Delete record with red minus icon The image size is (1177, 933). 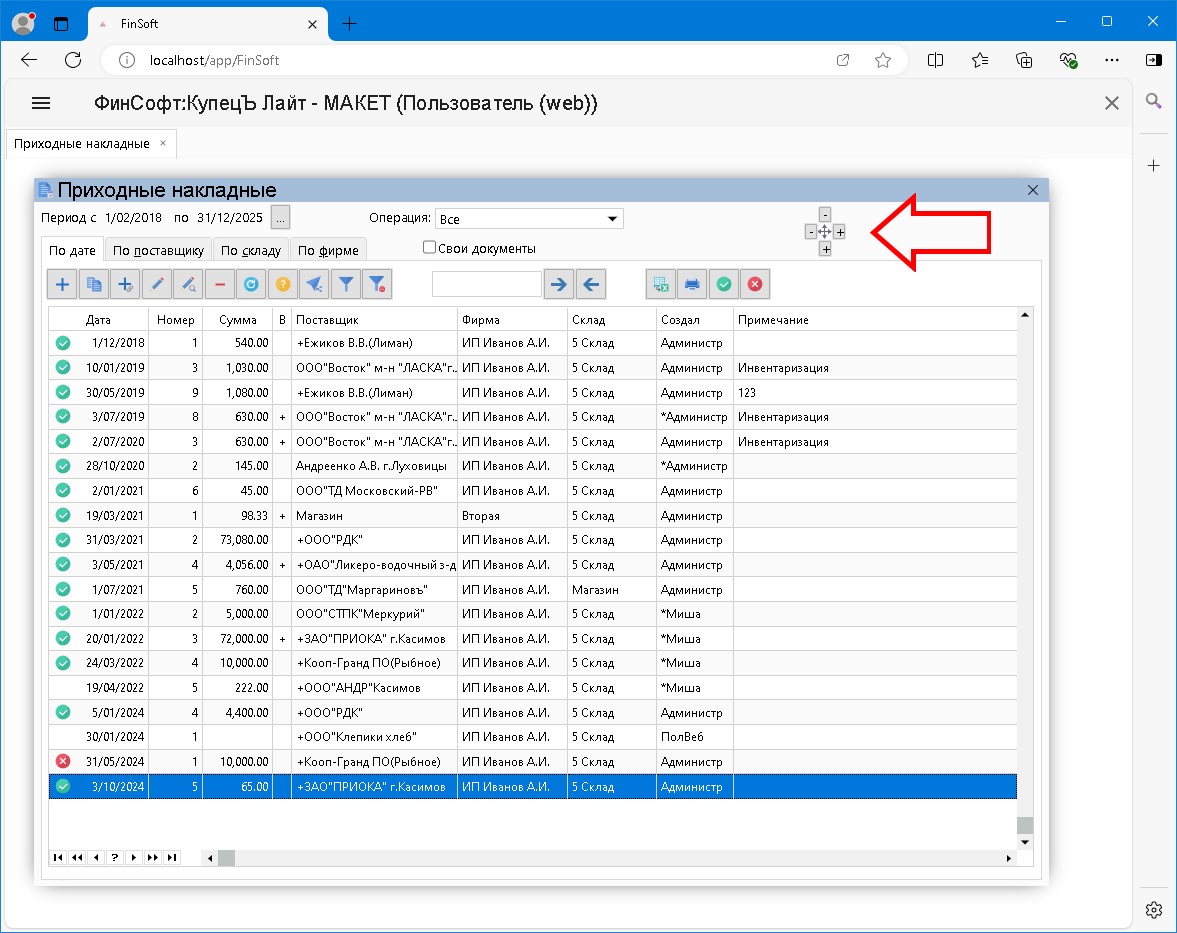[x=220, y=285]
